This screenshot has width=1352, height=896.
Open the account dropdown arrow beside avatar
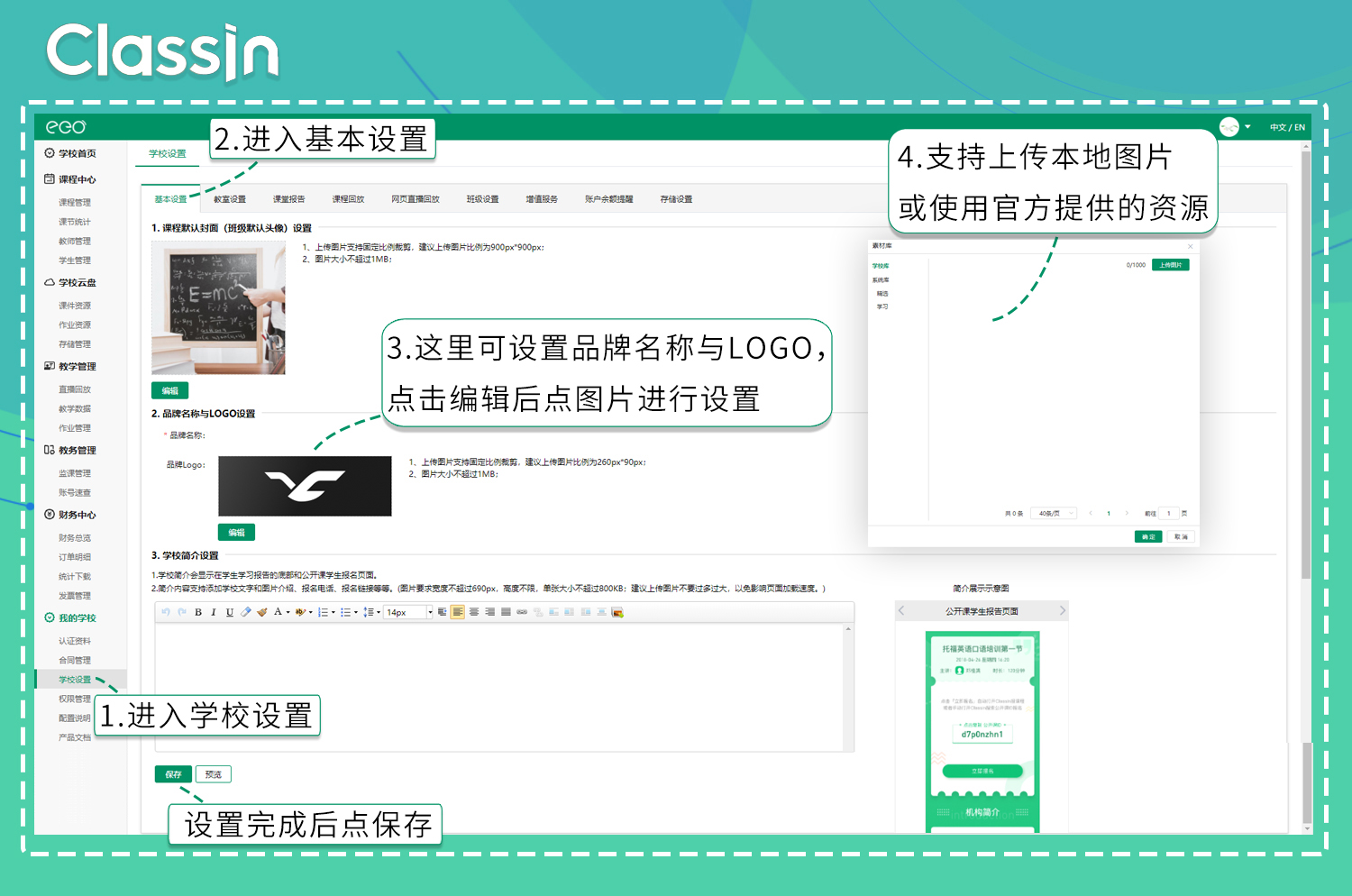(x=1247, y=127)
